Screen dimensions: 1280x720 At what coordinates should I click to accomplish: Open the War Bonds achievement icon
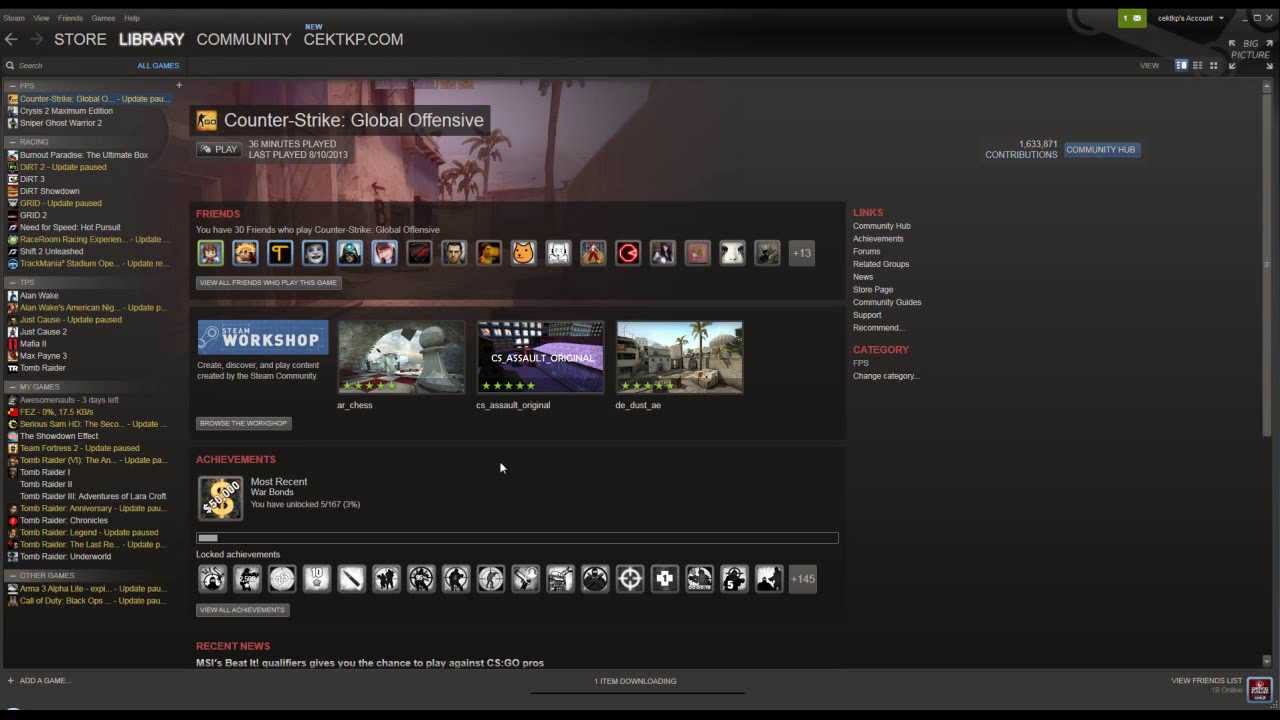[220, 497]
